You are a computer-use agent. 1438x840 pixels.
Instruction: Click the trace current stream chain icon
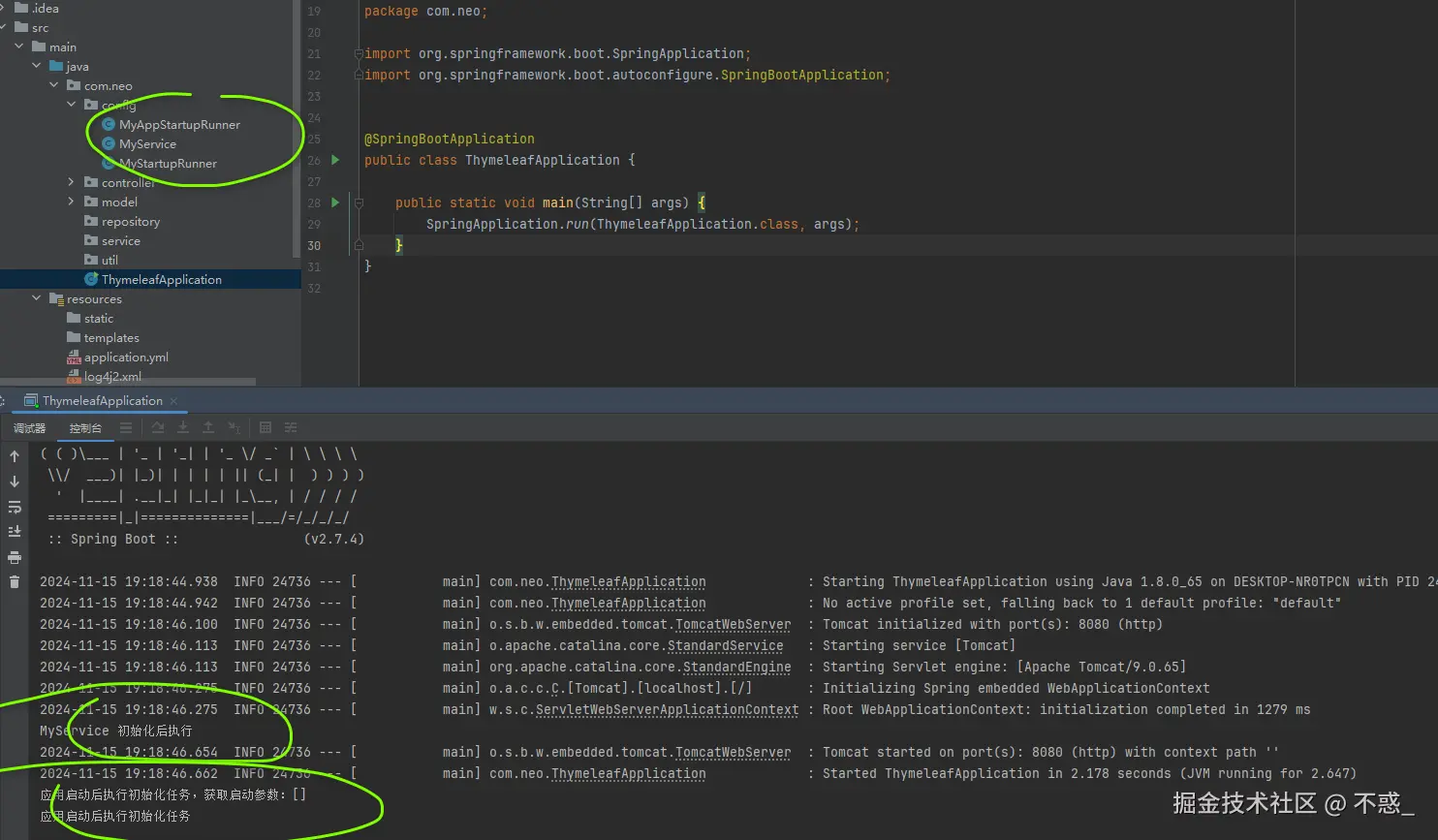291,427
